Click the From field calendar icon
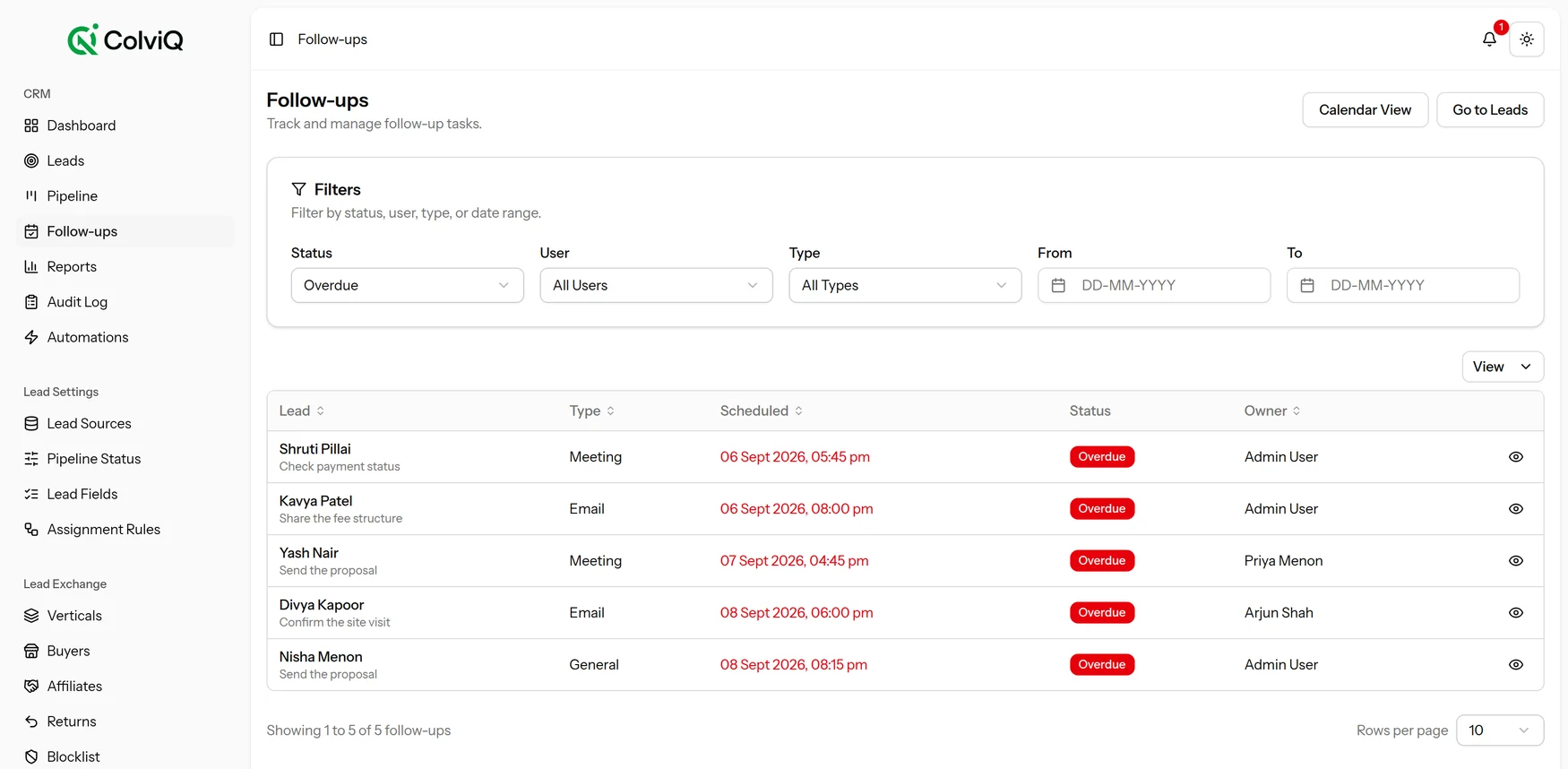The image size is (1568, 769). pos(1058,285)
